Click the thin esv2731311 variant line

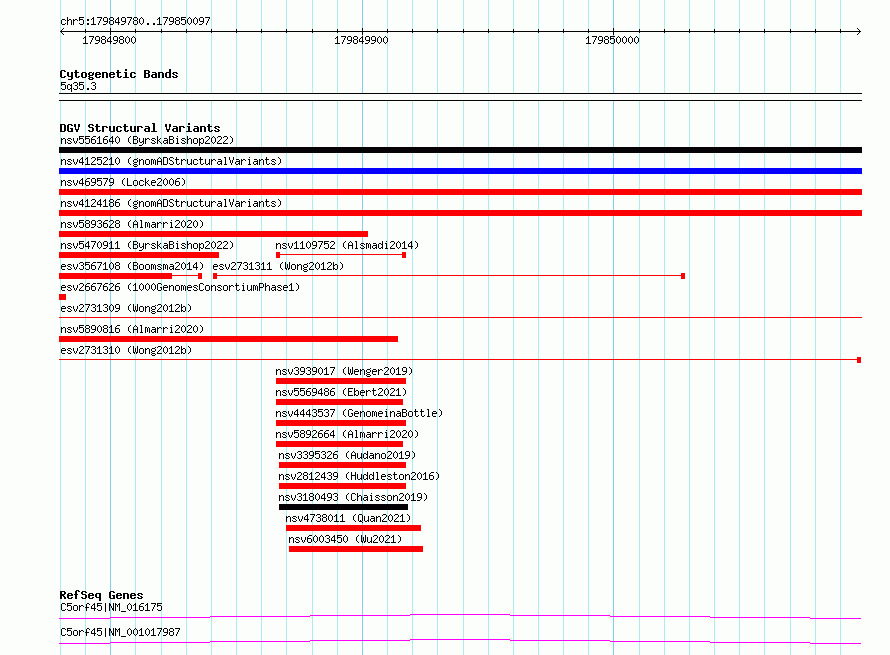point(449,276)
